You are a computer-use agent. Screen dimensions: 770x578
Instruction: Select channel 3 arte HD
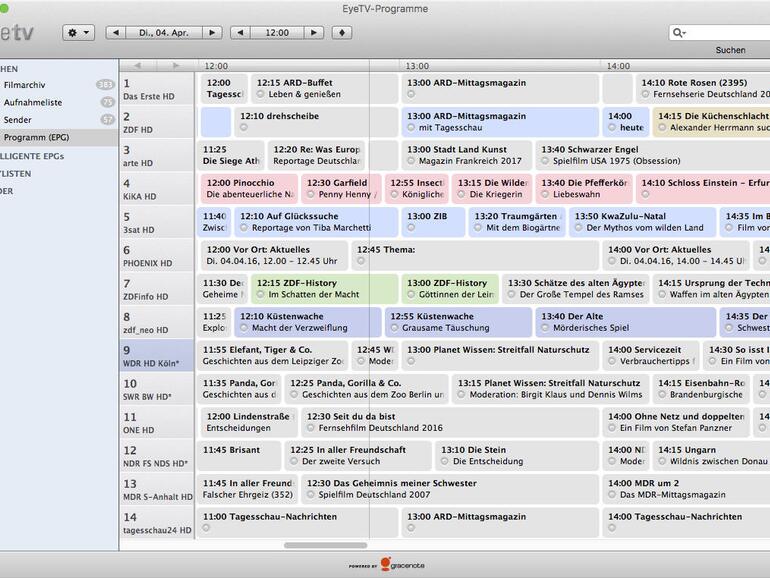coord(157,156)
